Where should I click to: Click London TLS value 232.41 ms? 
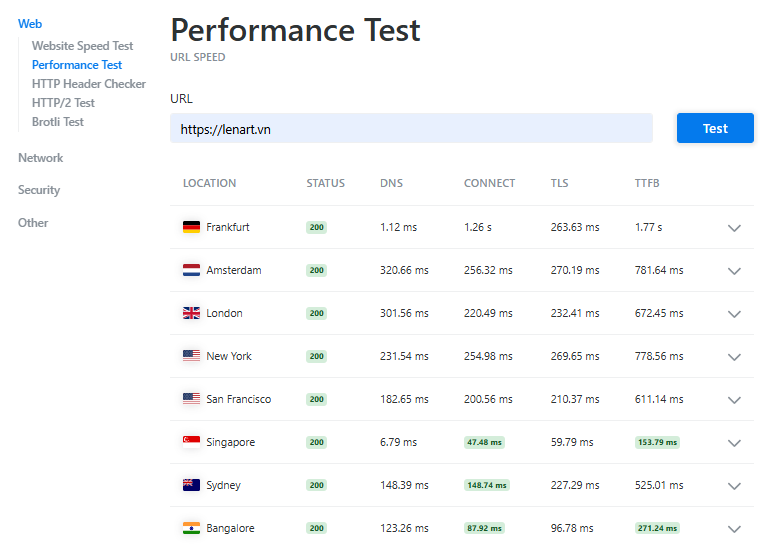[575, 313]
